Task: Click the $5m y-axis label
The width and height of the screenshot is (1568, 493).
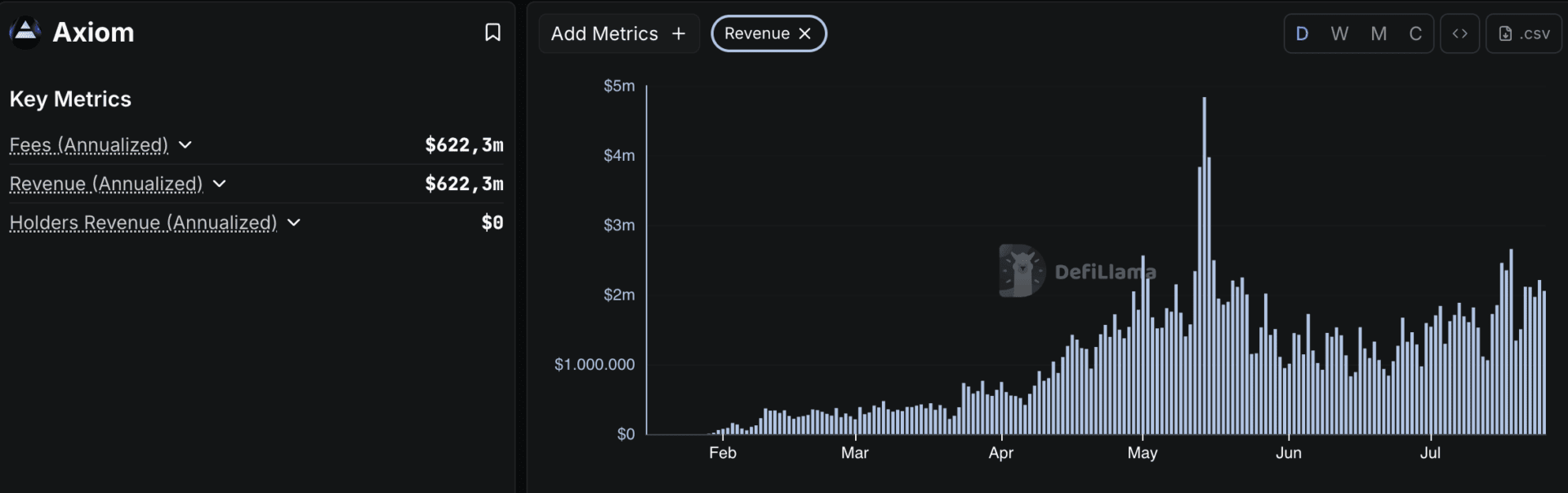Action: pos(619,86)
